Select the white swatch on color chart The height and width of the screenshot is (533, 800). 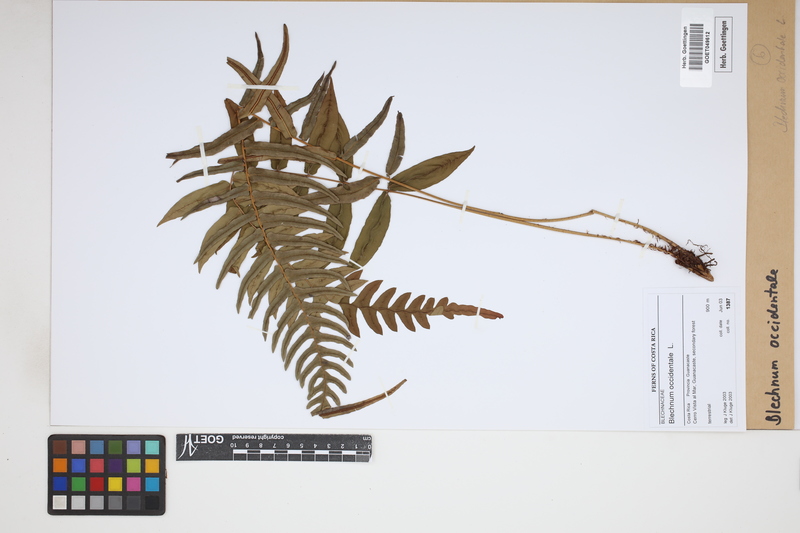click(61, 503)
